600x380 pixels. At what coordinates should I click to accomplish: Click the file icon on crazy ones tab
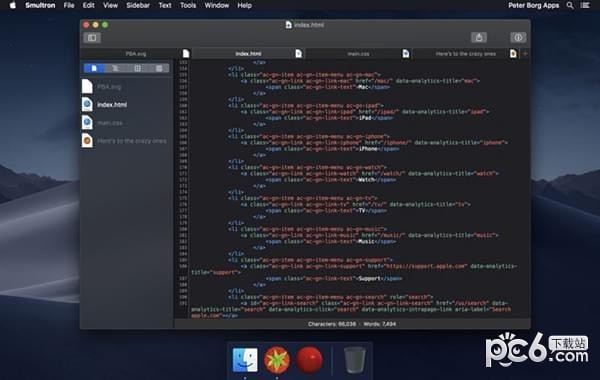coord(513,54)
